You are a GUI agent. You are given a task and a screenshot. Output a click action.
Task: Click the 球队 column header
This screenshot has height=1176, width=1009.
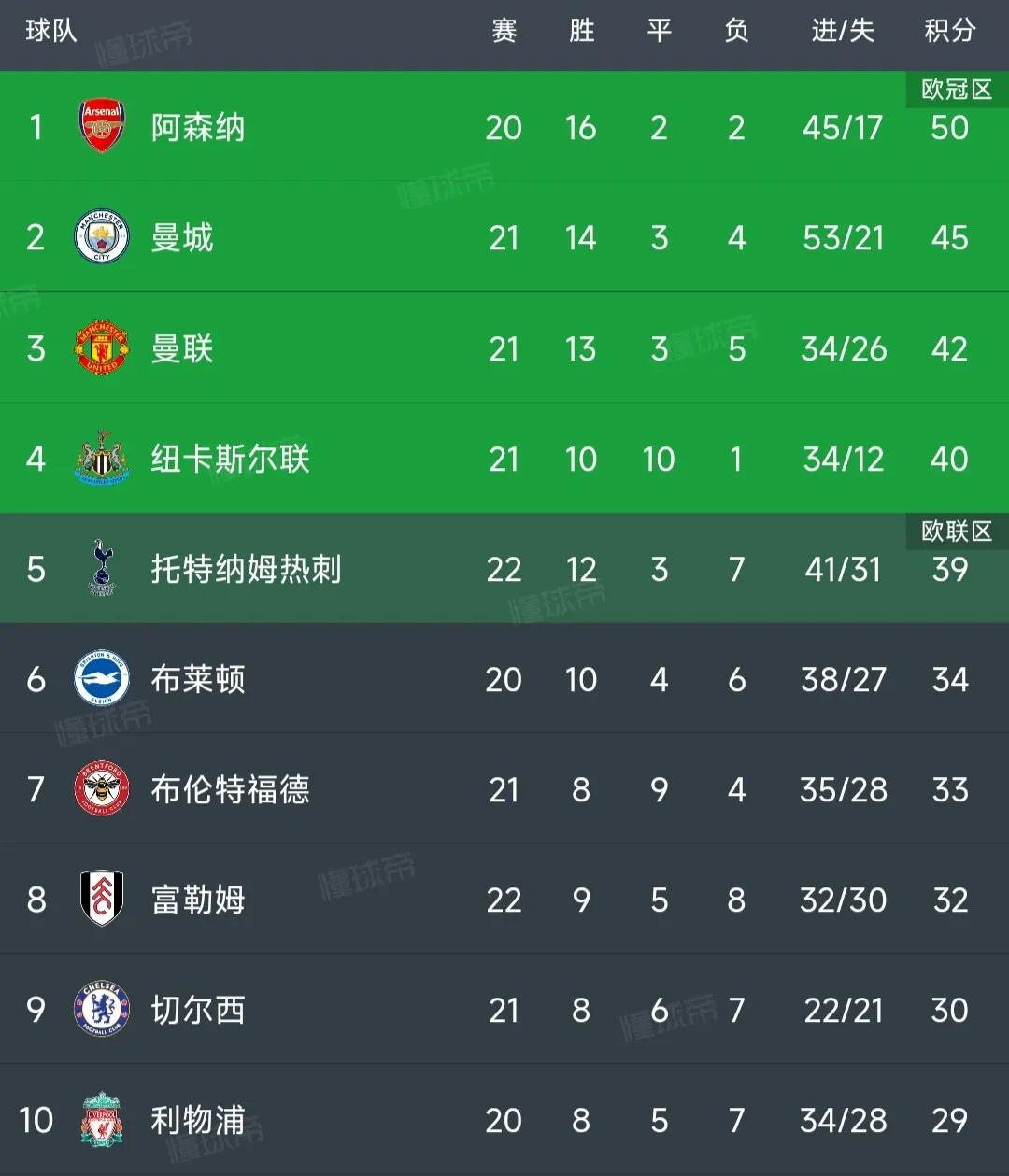click(50, 32)
